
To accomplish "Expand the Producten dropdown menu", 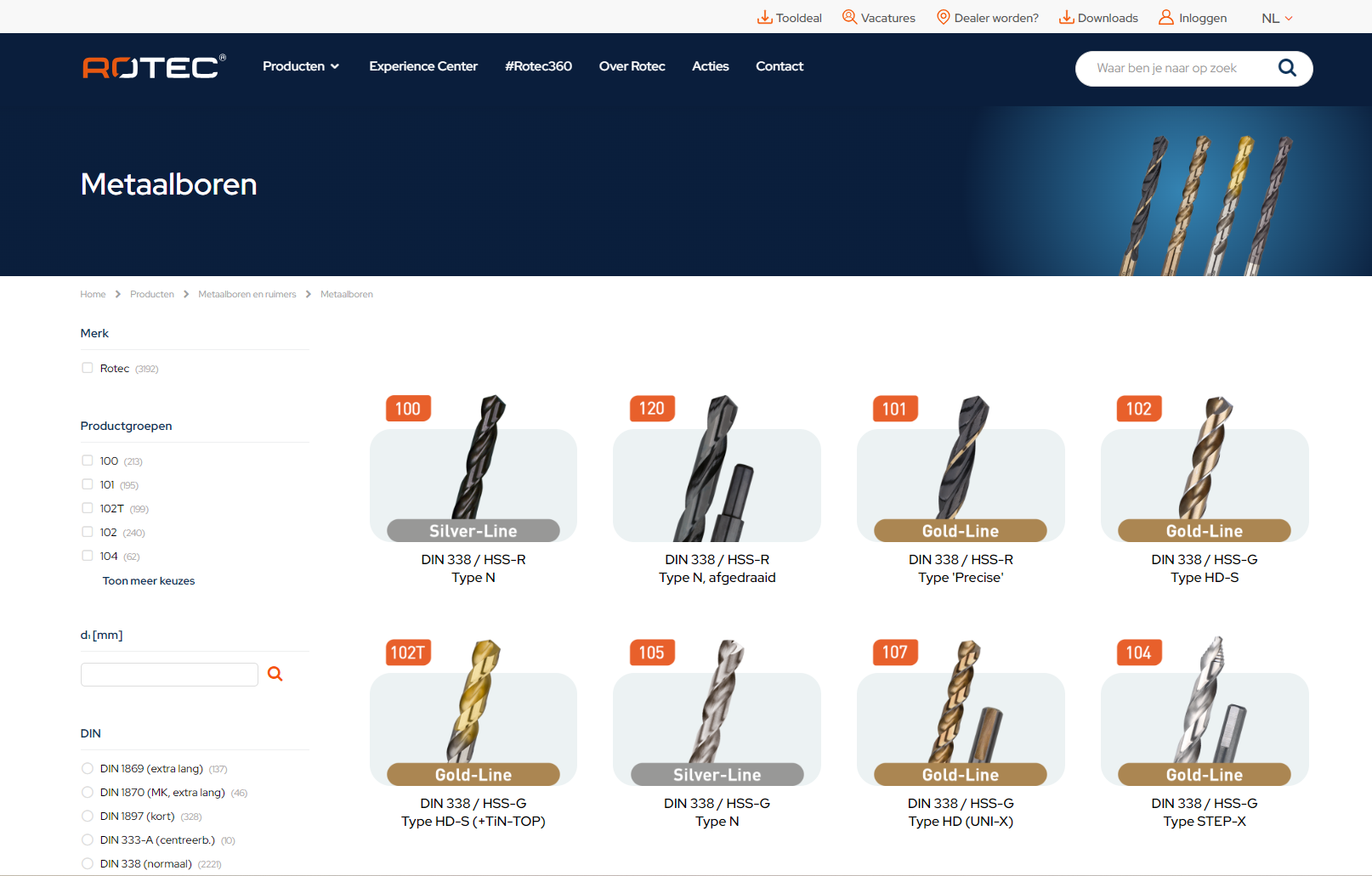I will click(x=301, y=66).
